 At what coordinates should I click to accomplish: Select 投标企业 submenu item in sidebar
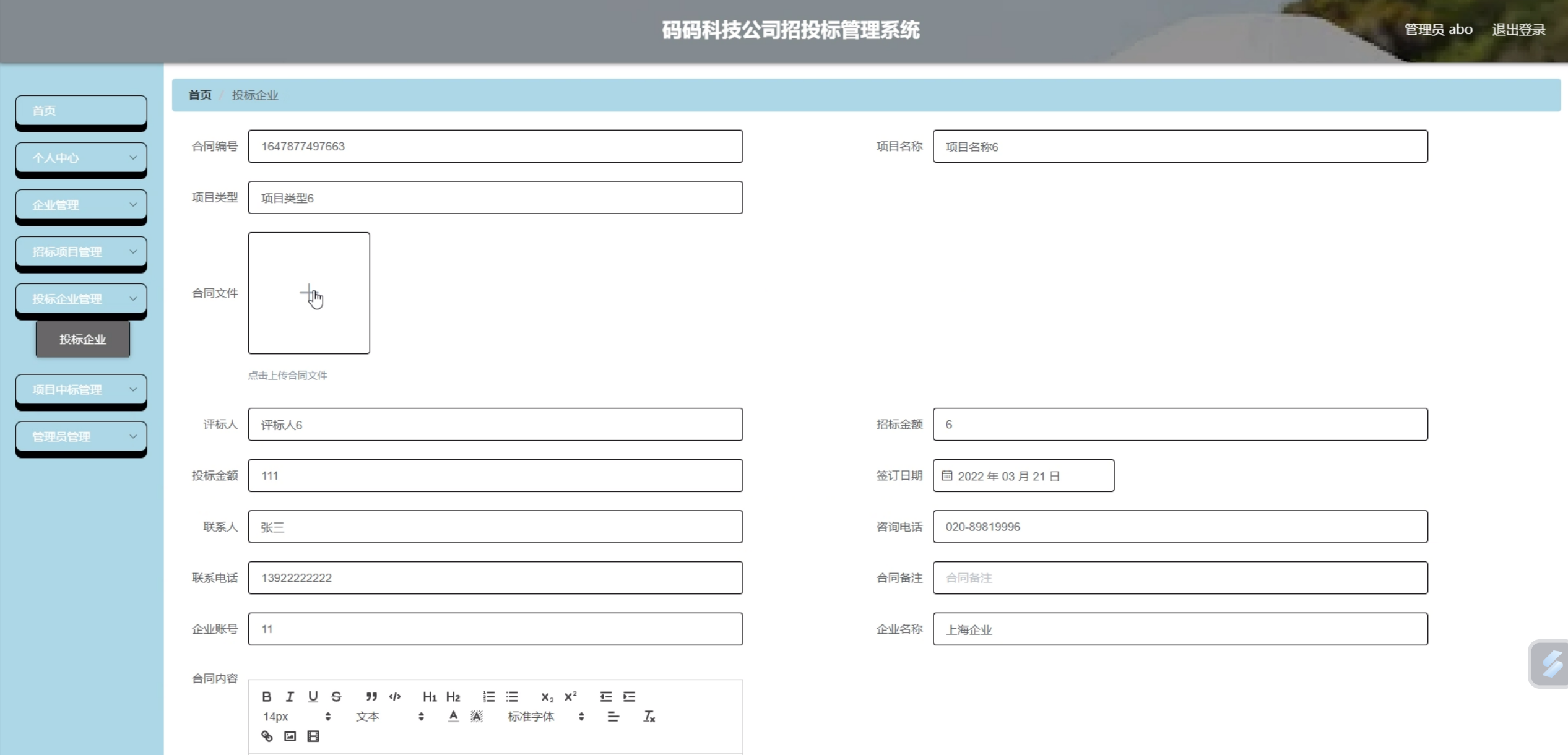tap(83, 339)
